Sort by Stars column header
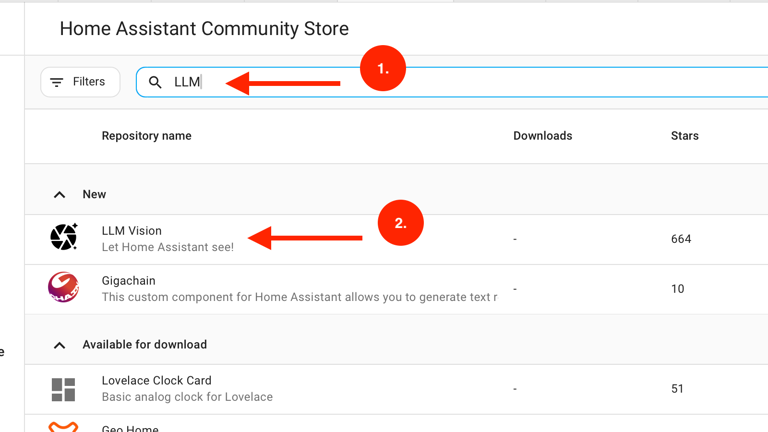 click(x=684, y=136)
